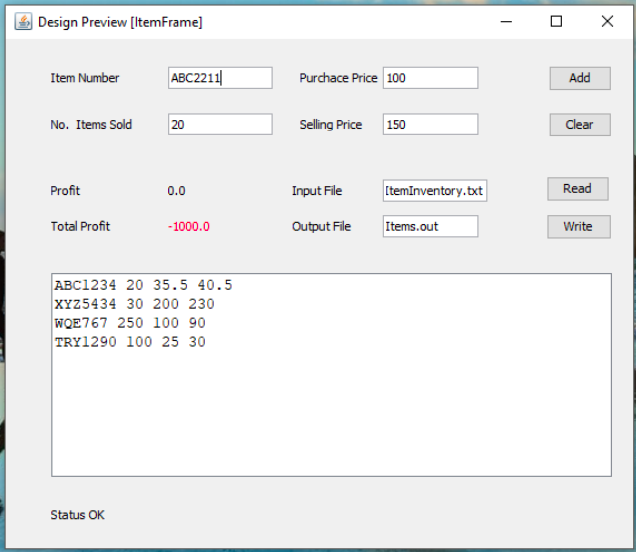The image size is (636, 552).
Task: Click the No. Items Sold label
Action: [91, 125]
